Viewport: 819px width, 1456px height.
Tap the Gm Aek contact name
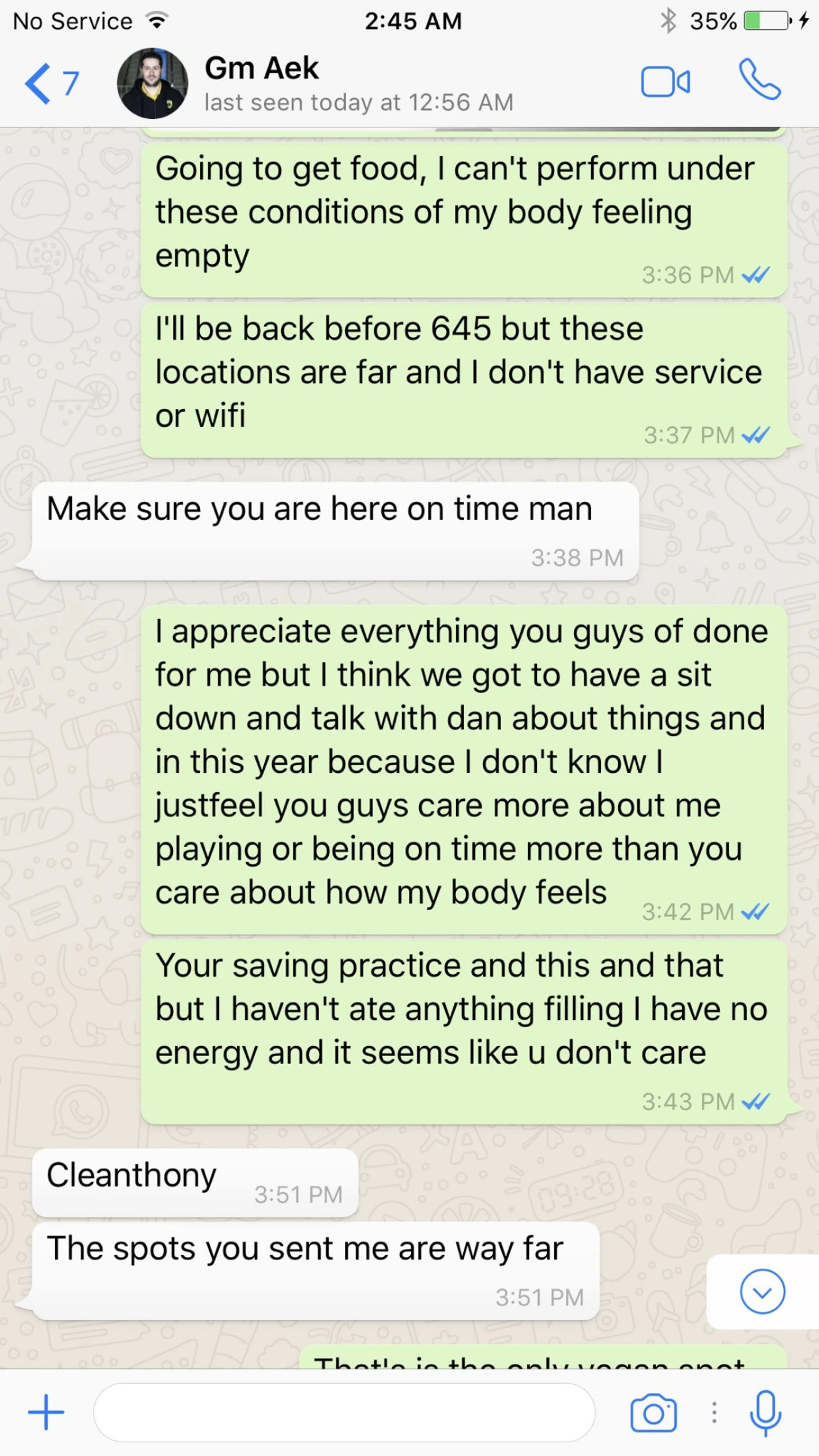point(262,68)
